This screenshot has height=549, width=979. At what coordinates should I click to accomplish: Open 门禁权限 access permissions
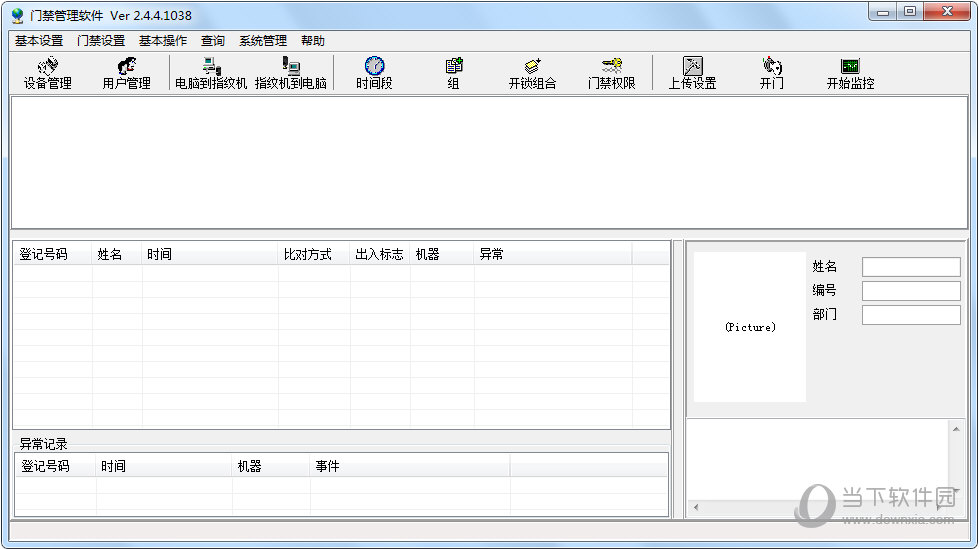pyautogui.click(x=611, y=73)
